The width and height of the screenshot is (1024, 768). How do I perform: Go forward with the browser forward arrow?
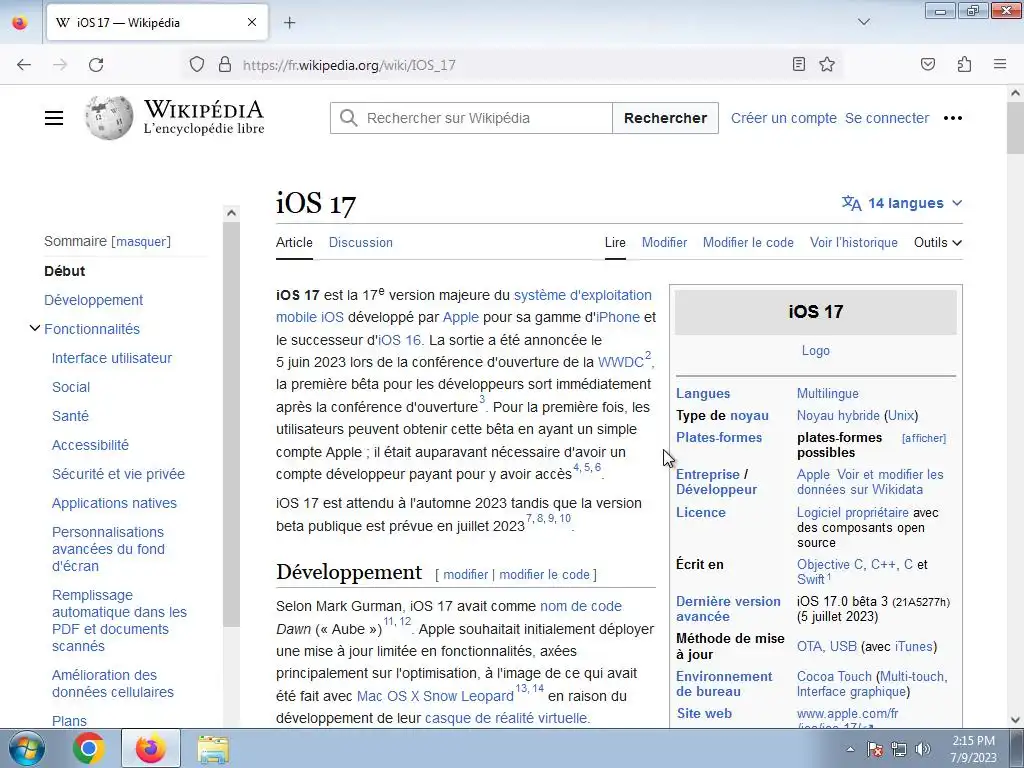coord(60,65)
